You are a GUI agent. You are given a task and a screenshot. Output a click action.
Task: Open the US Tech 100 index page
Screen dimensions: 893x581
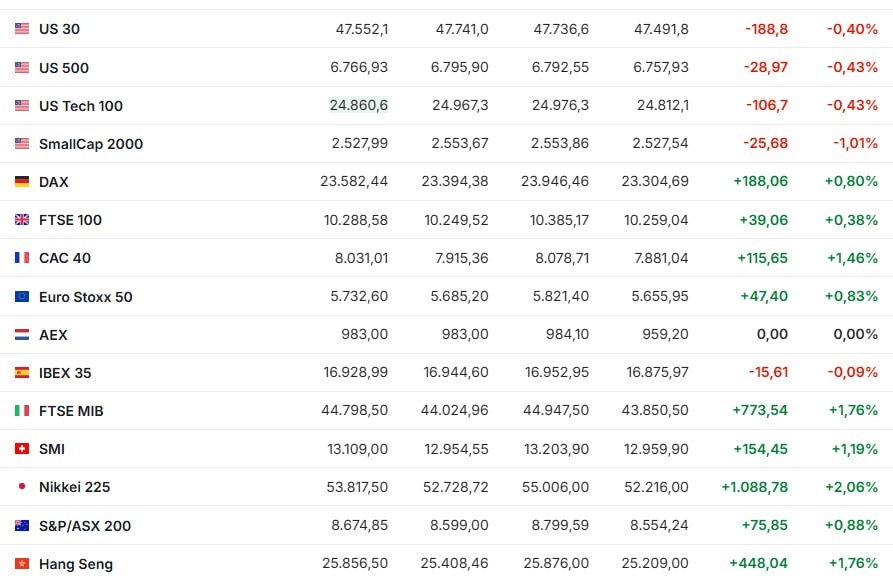click(81, 106)
